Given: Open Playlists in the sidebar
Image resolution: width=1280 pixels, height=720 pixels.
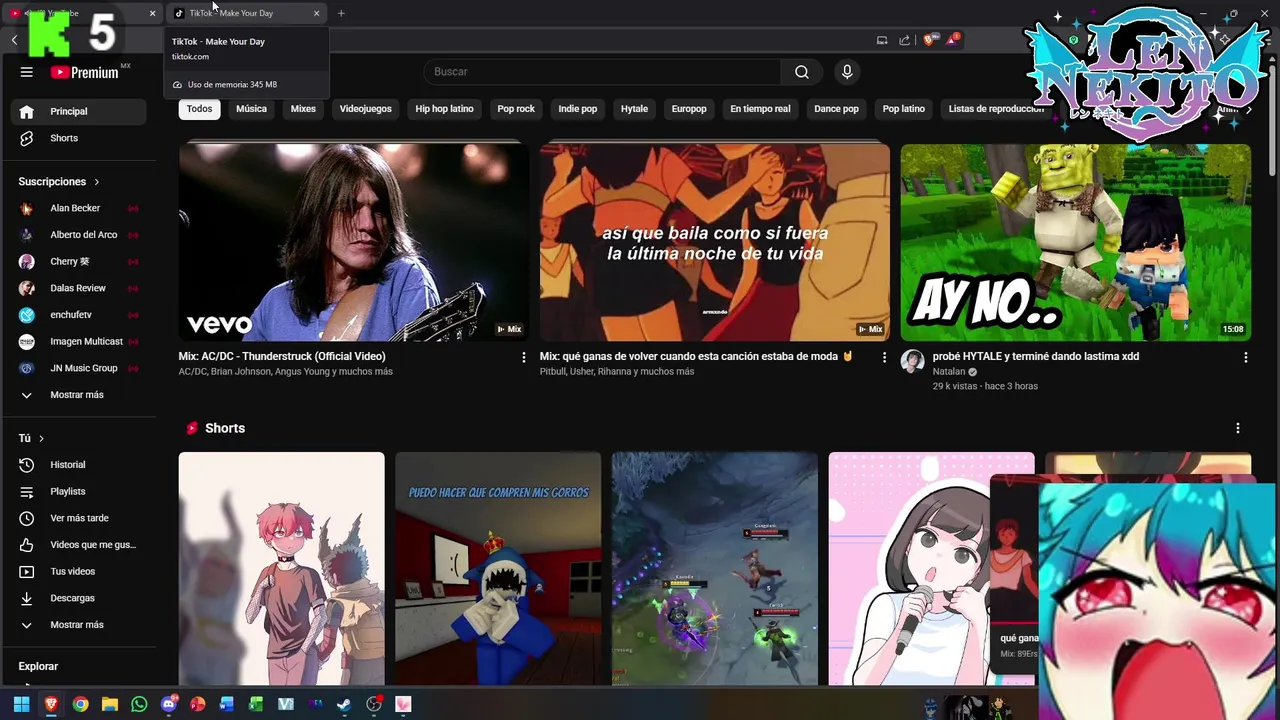Looking at the screenshot, I should tap(79, 492).
